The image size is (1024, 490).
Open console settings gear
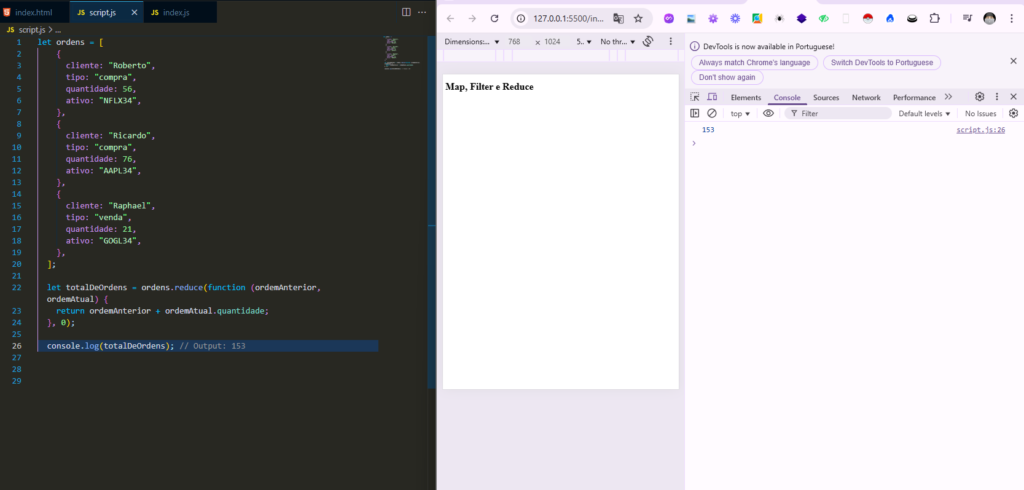click(1013, 113)
